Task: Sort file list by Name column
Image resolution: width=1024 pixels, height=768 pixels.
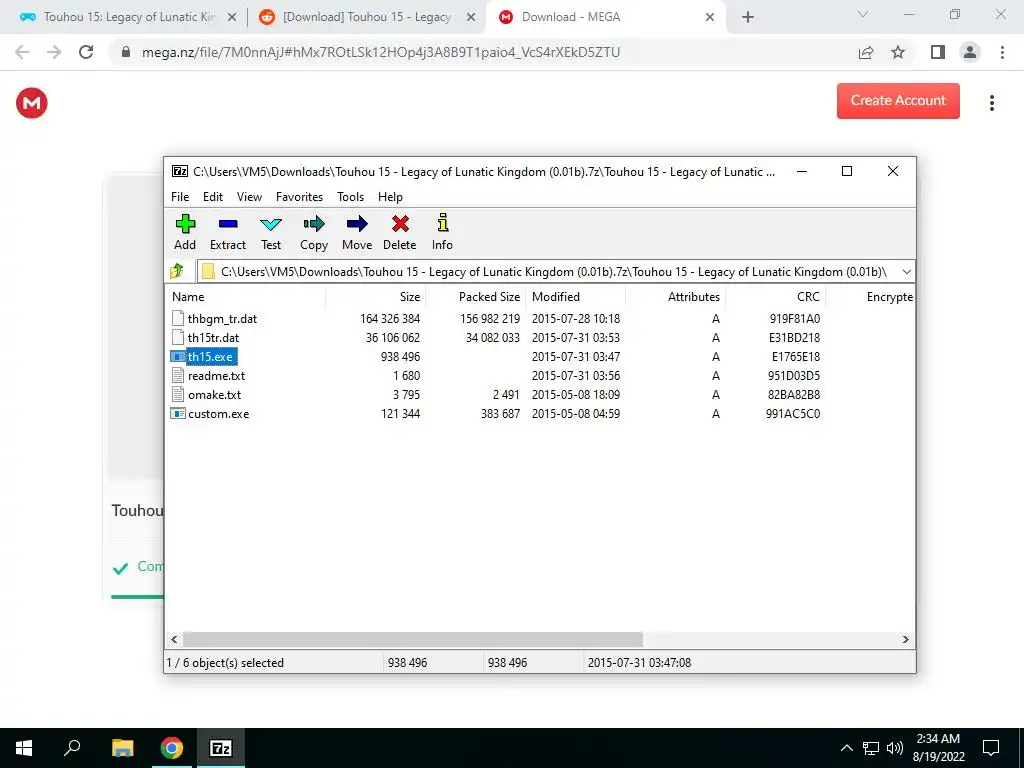Action: tap(246, 296)
